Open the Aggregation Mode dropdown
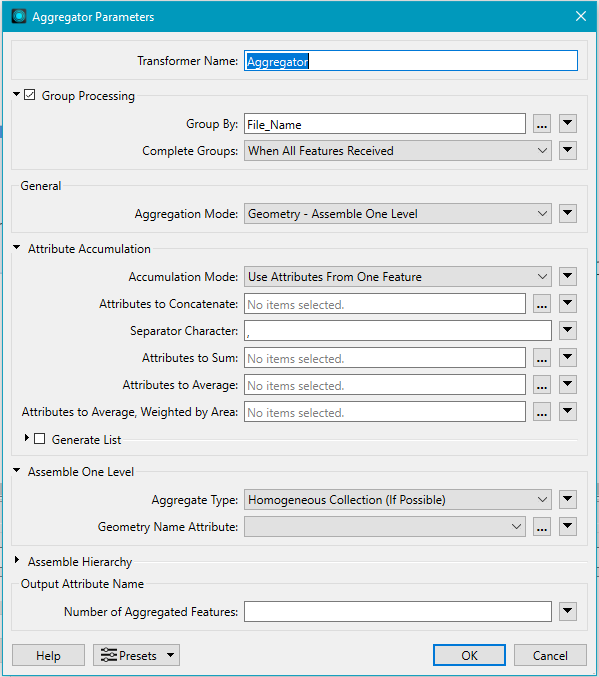The height and width of the screenshot is (677, 599). 397,214
